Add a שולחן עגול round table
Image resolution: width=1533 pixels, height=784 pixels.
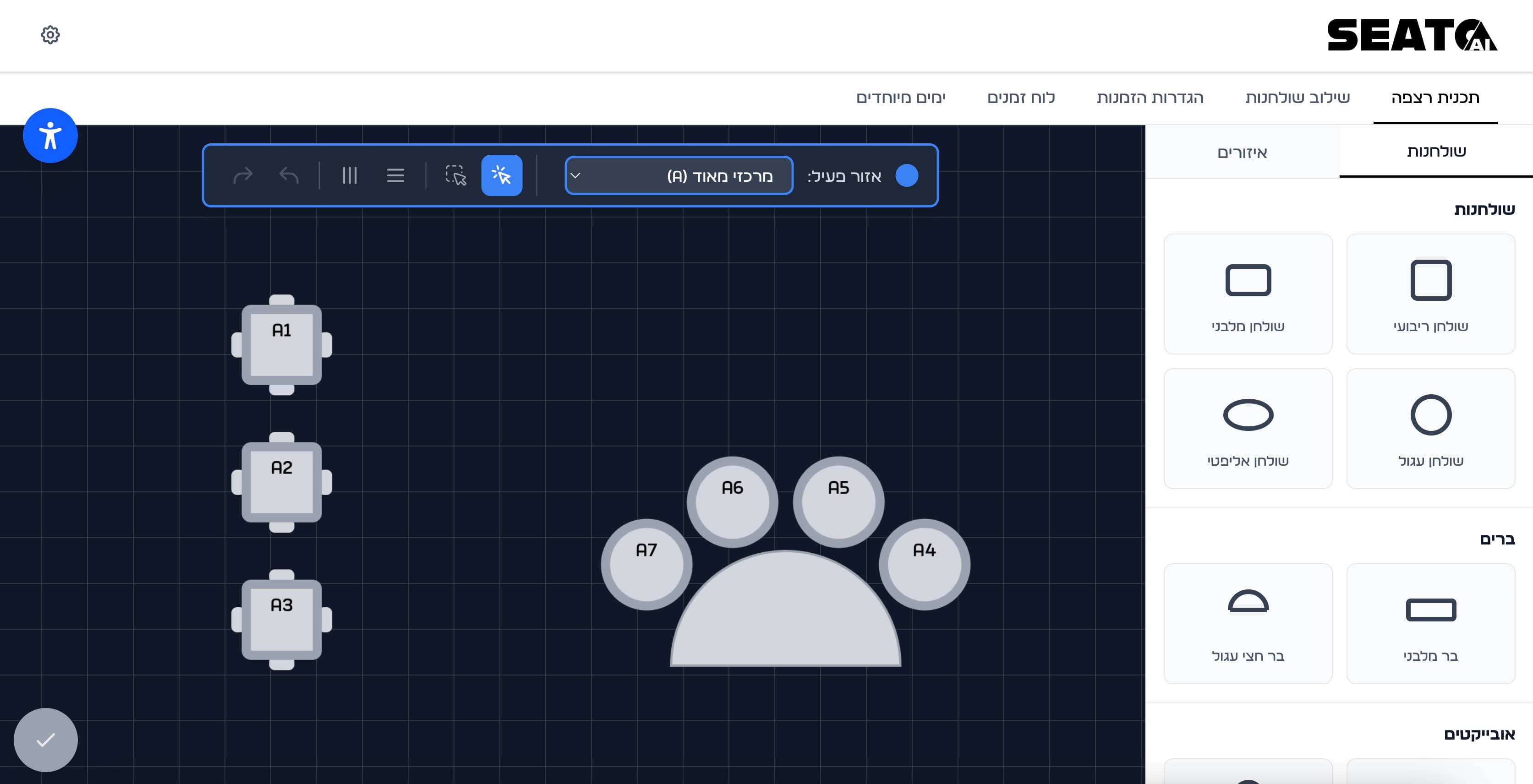(1430, 428)
